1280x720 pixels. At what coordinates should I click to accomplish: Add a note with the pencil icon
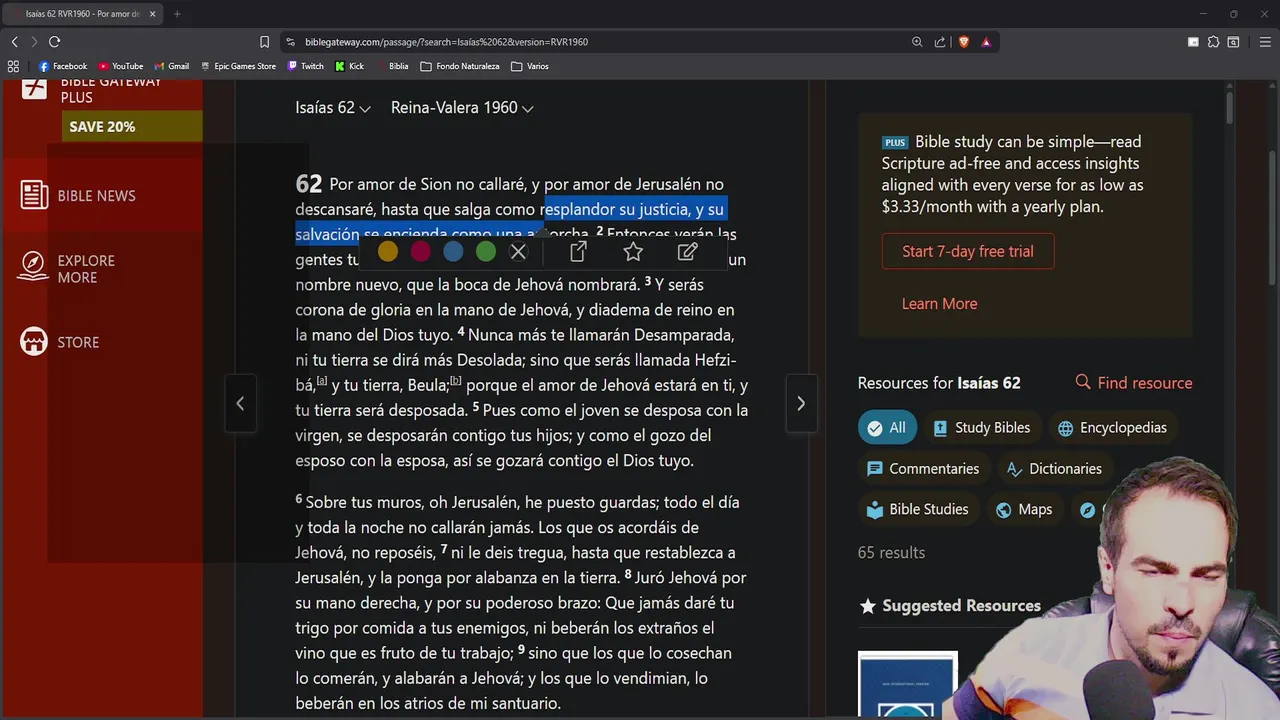[x=688, y=252]
